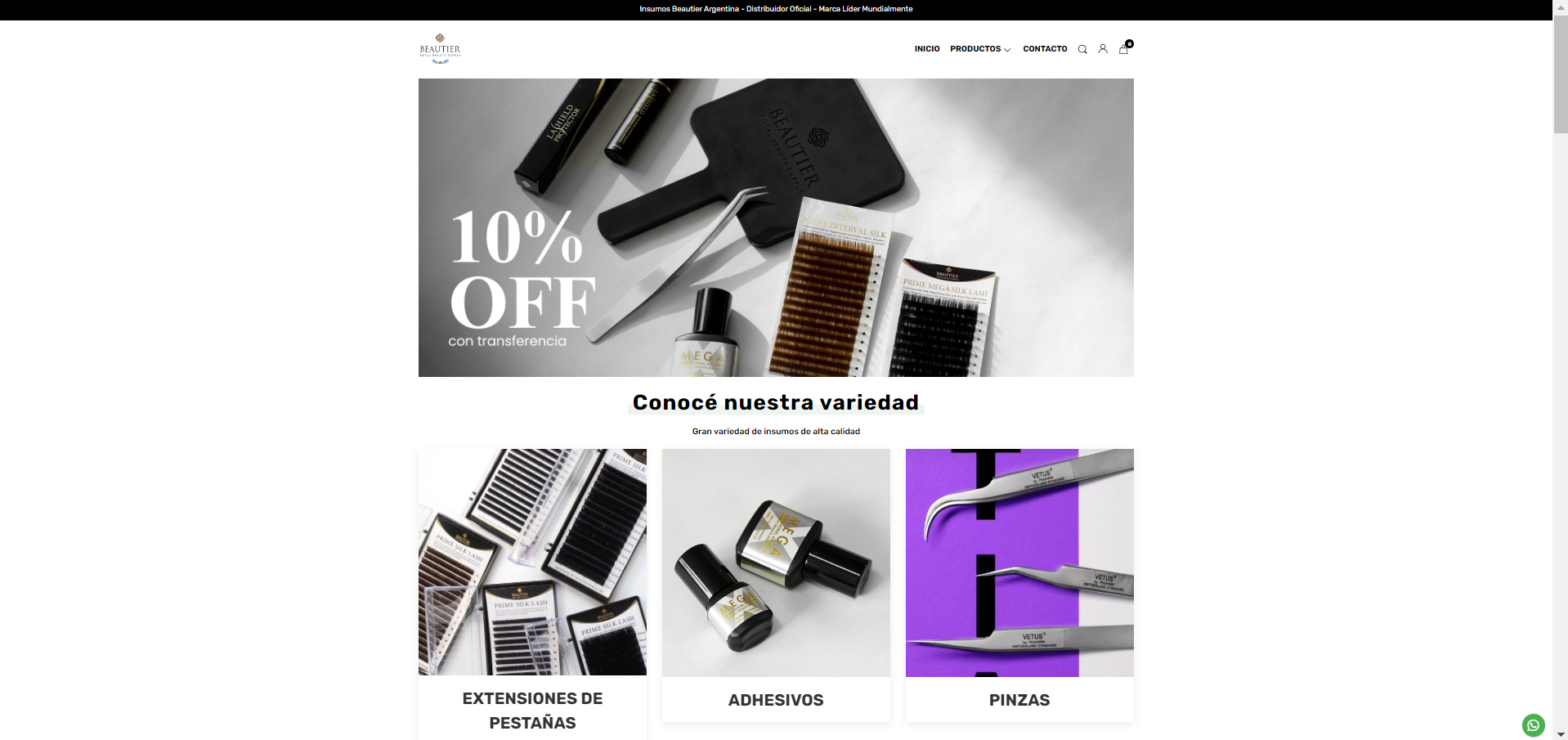Open the user account icon
The image size is (1568, 740).
point(1103,49)
